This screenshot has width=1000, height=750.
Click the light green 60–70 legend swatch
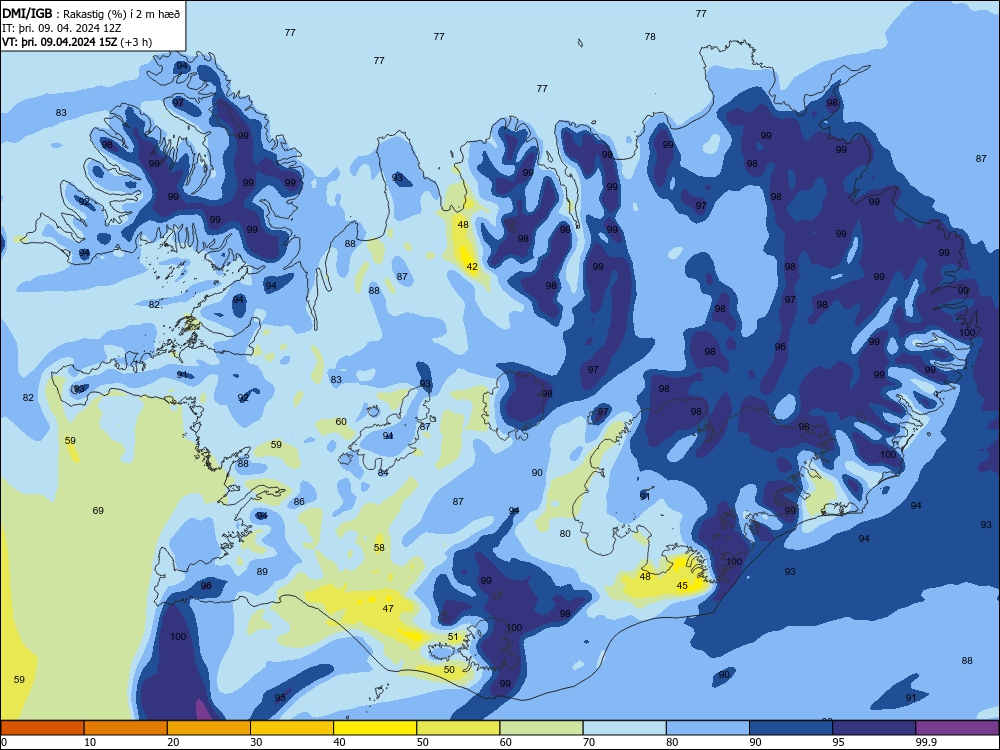pos(541,728)
